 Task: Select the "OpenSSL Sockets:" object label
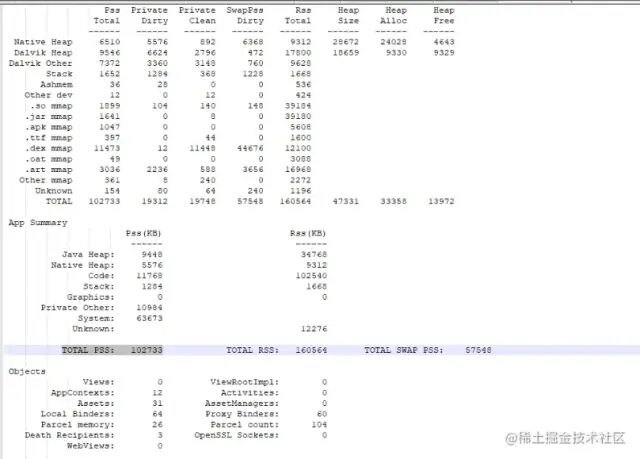tap(237, 435)
